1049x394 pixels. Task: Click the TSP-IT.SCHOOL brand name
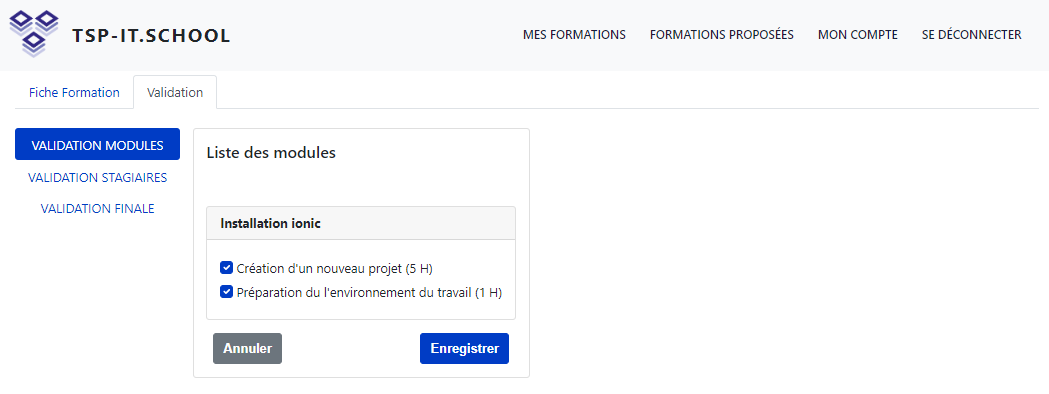tap(151, 36)
